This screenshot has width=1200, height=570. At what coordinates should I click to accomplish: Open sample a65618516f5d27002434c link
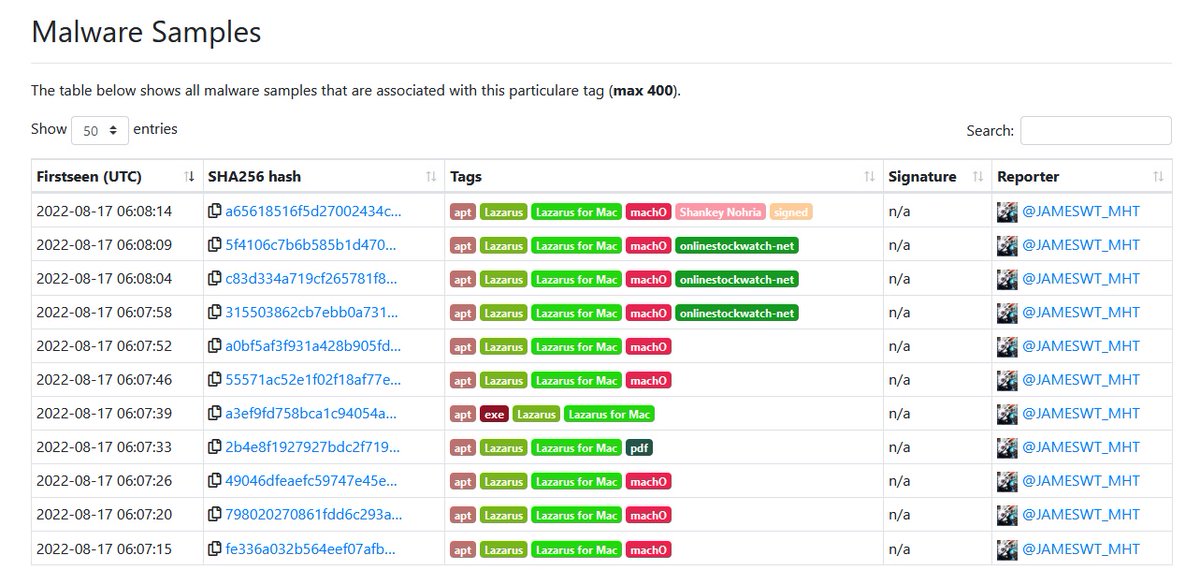(x=313, y=211)
